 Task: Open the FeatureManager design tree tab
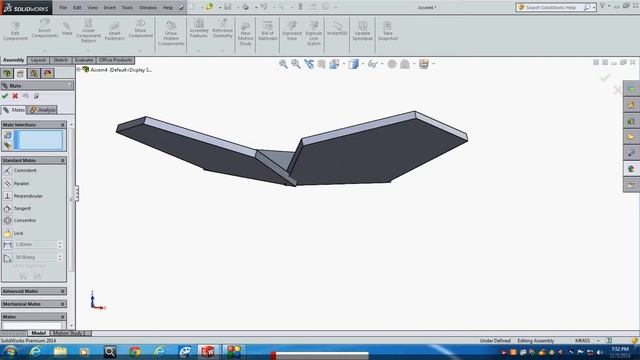pos(7,73)
